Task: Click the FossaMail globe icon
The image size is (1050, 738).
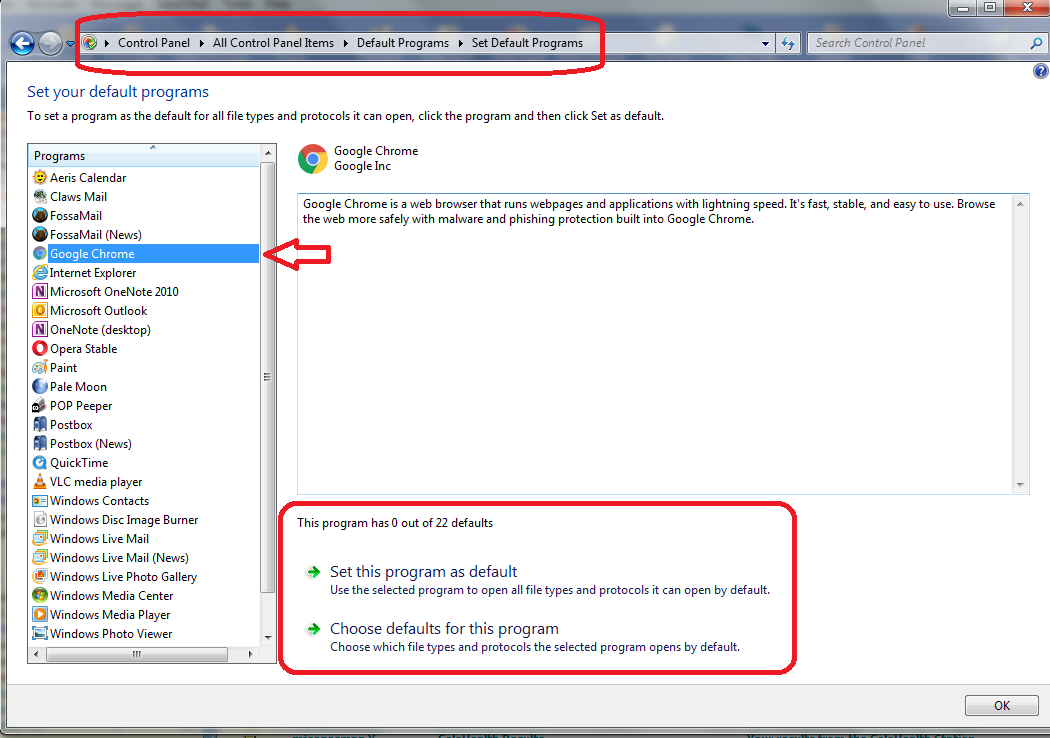Action: (x=40, y=216)
